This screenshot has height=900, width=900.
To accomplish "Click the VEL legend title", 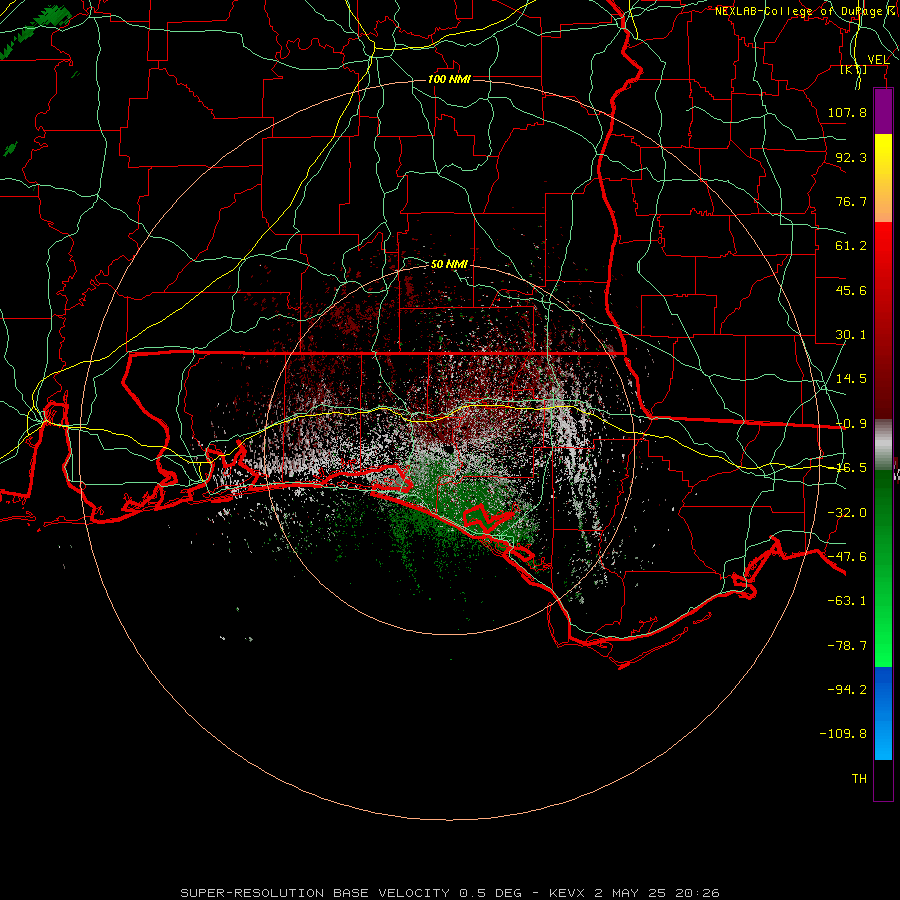I will 878,60.
